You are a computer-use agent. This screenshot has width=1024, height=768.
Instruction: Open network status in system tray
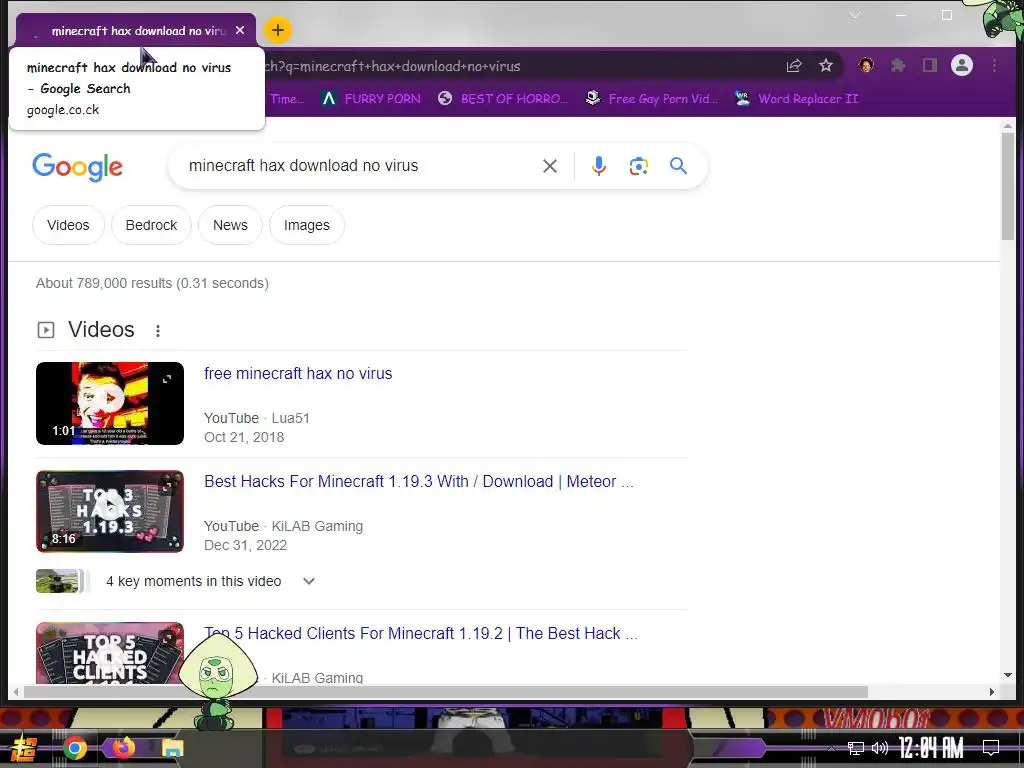(x=856, y=748)
